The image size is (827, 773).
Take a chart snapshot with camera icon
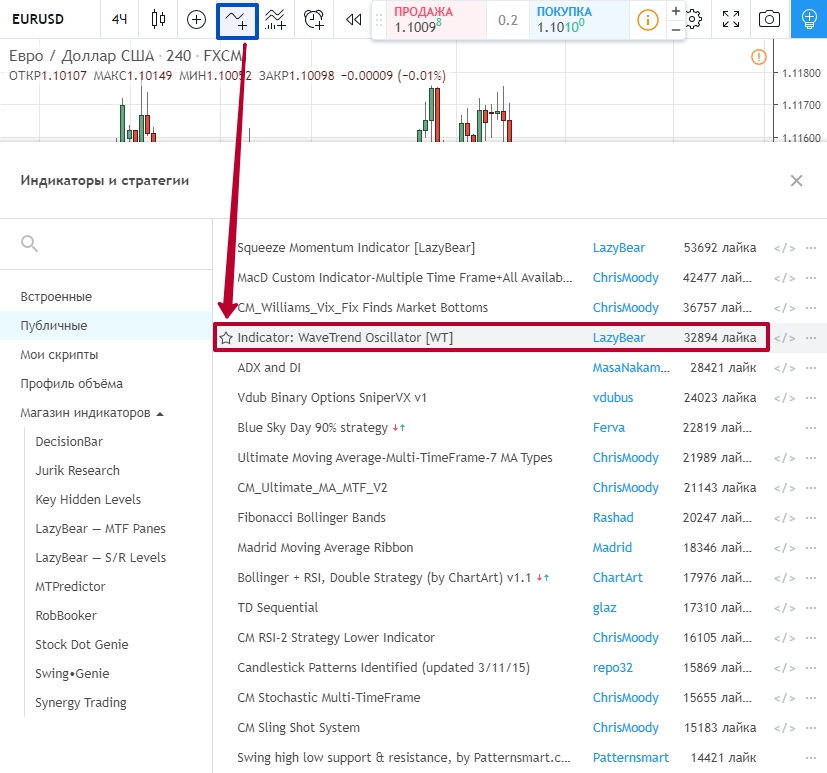pyautogui.click(x=769, y=19)
